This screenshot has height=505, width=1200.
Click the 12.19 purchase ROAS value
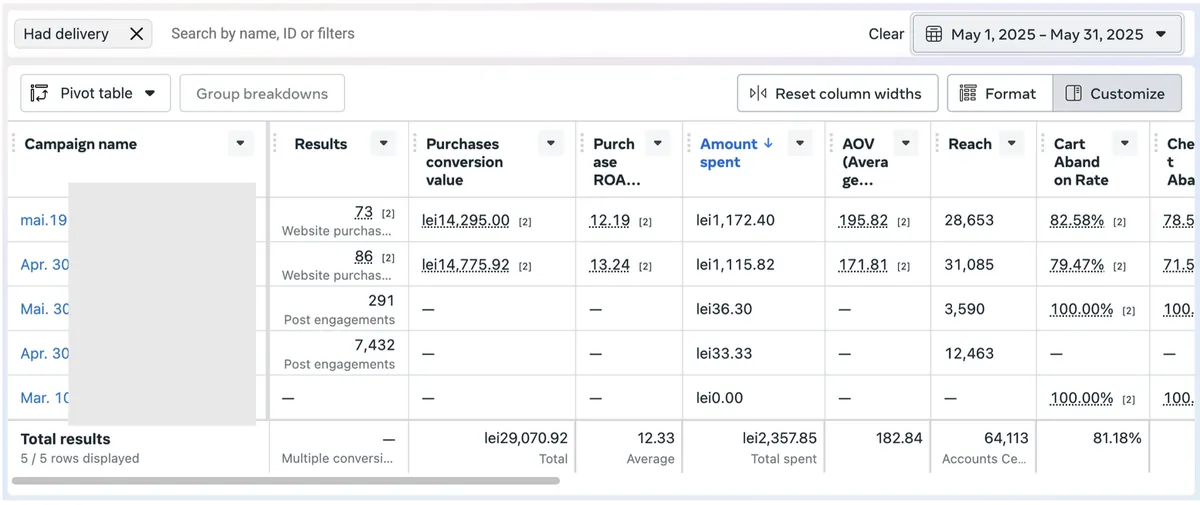pyautogui.click(x=610, y=220)
